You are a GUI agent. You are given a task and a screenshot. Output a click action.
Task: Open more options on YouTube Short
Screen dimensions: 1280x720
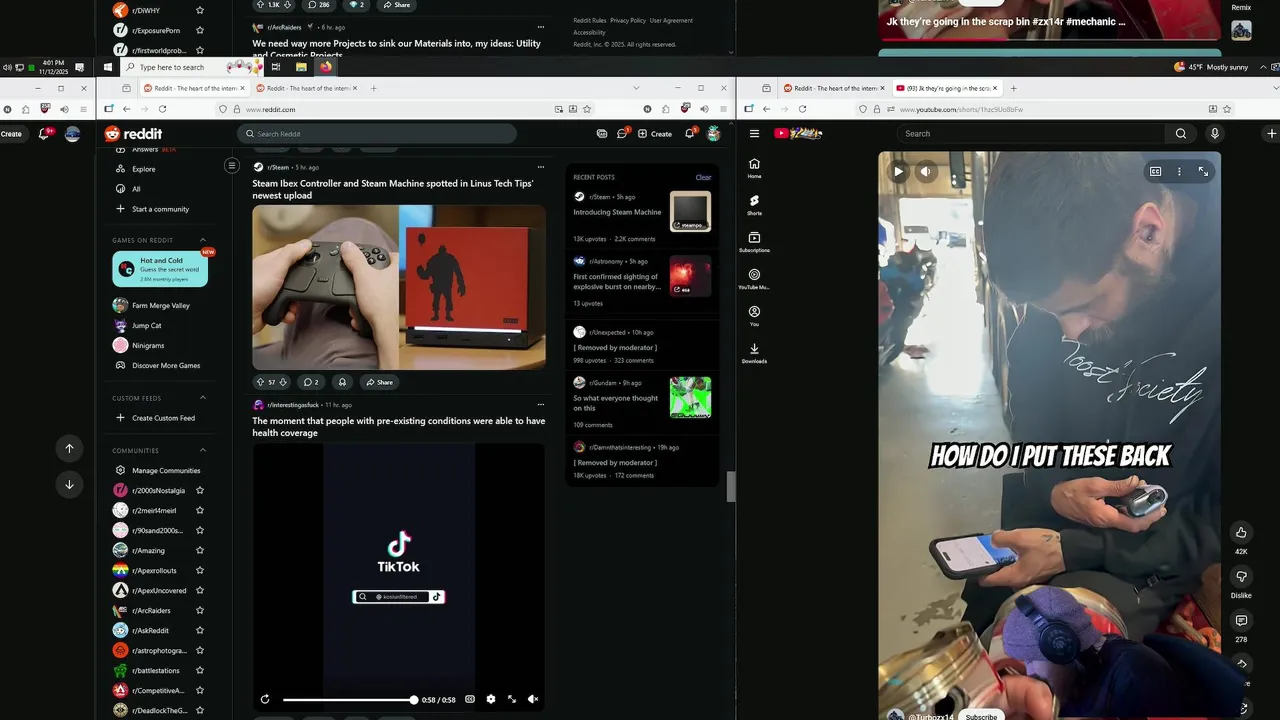(1179, 171)
